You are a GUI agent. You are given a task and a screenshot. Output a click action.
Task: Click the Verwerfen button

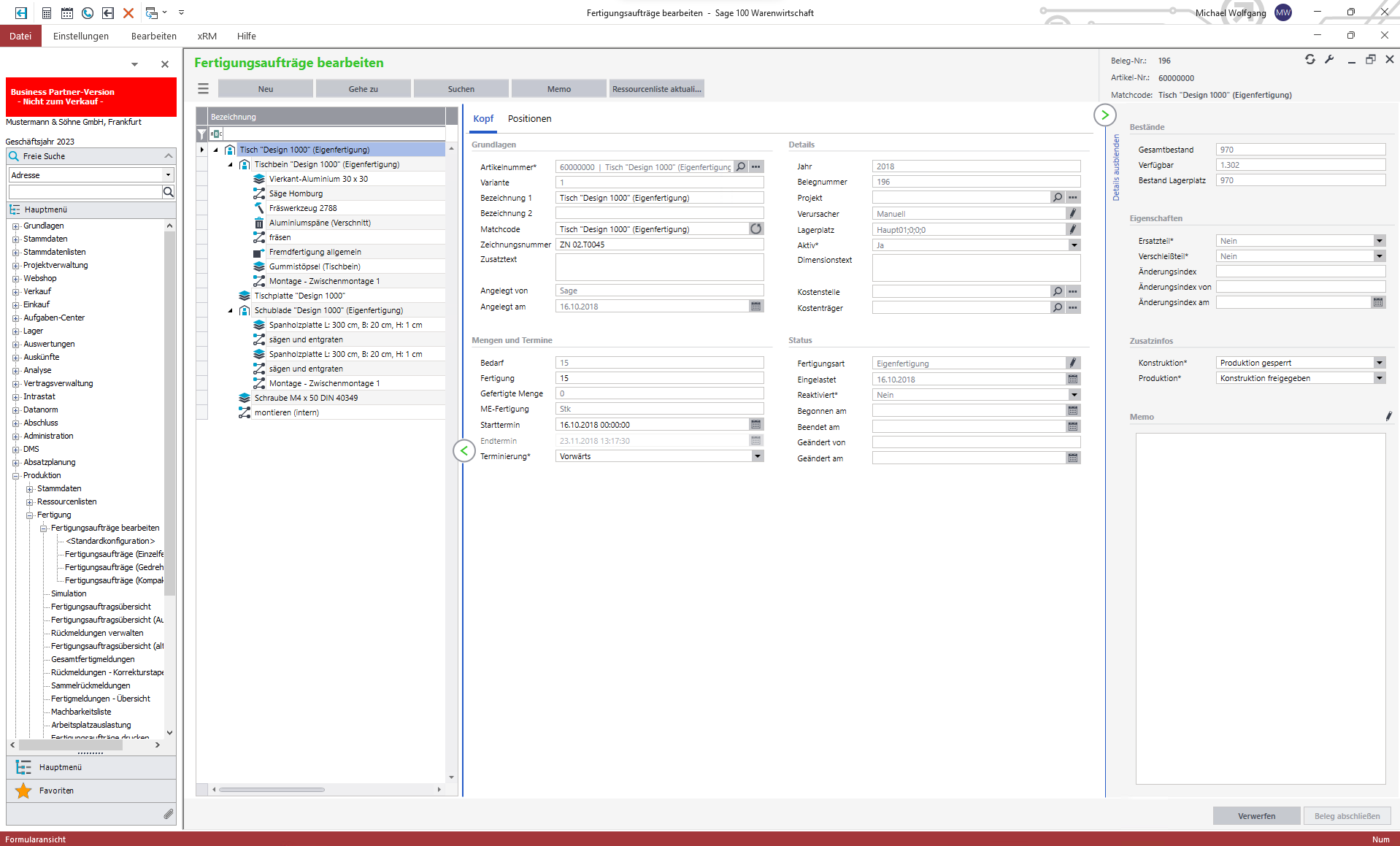coord(1256,816)
